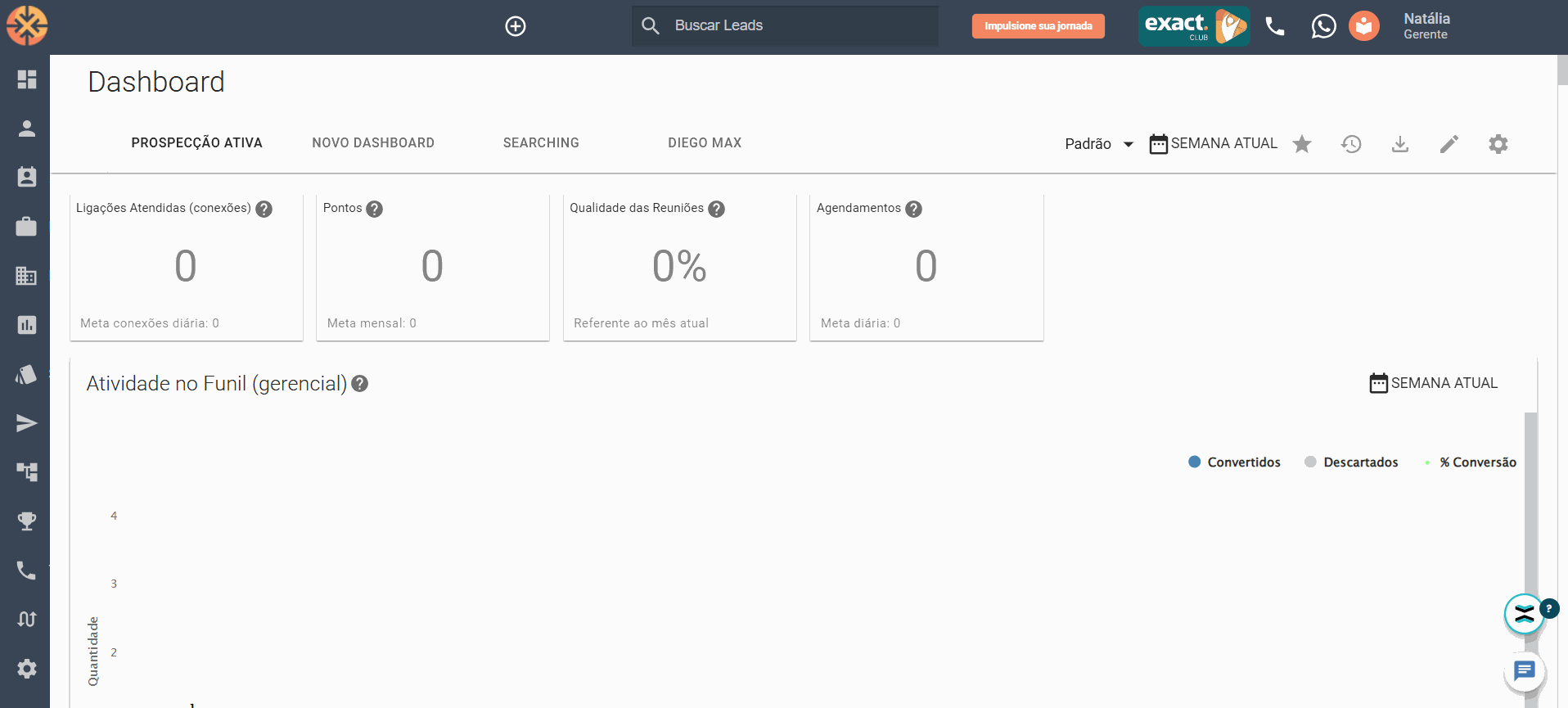The height and width of the screenshot is (708, 1568).
Task: Click the phone dialer icon in header
Action: pyautogui.click(x=1274, y=26)
